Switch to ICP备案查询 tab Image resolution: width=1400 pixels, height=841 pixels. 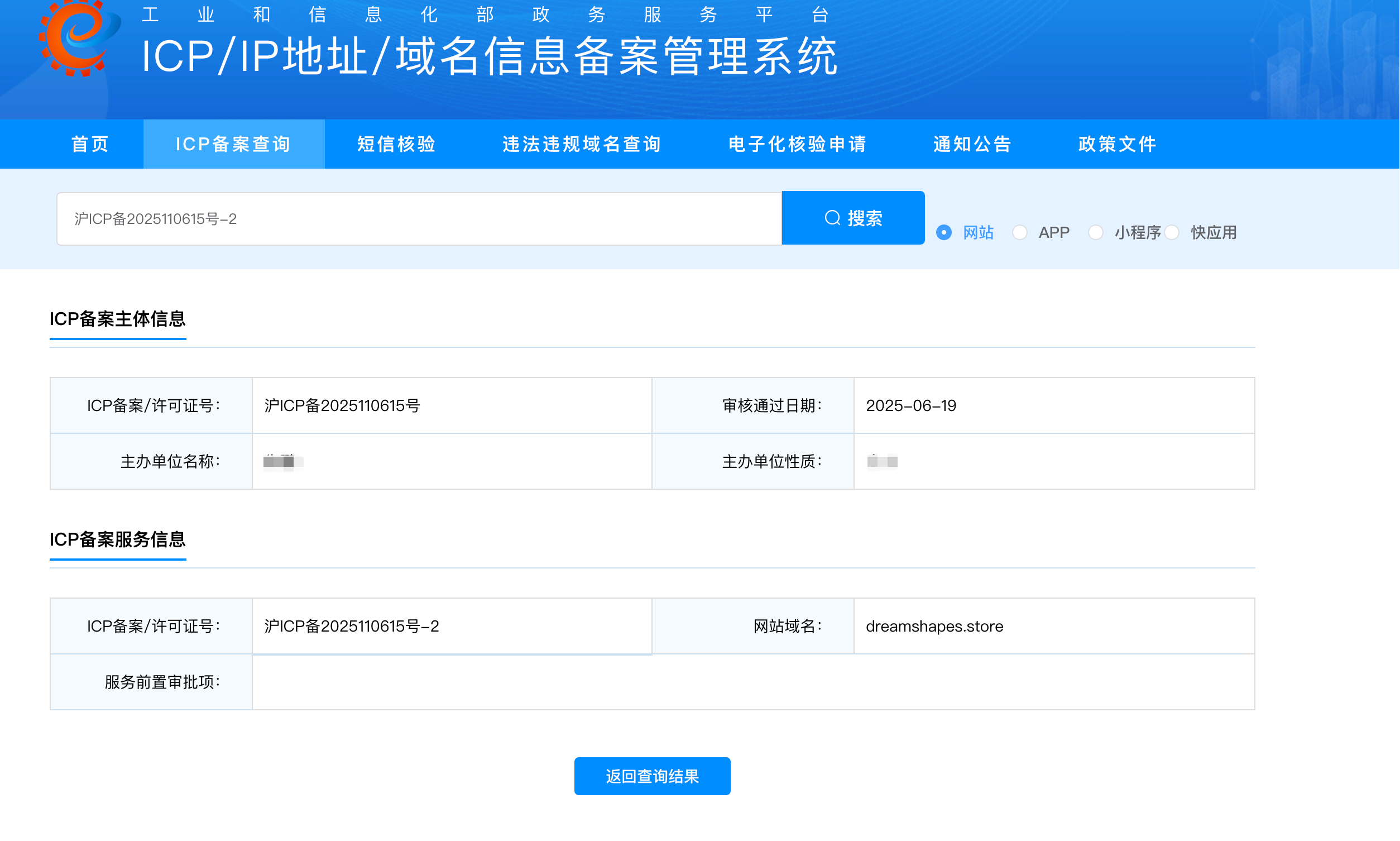click(x=233, y=144)
